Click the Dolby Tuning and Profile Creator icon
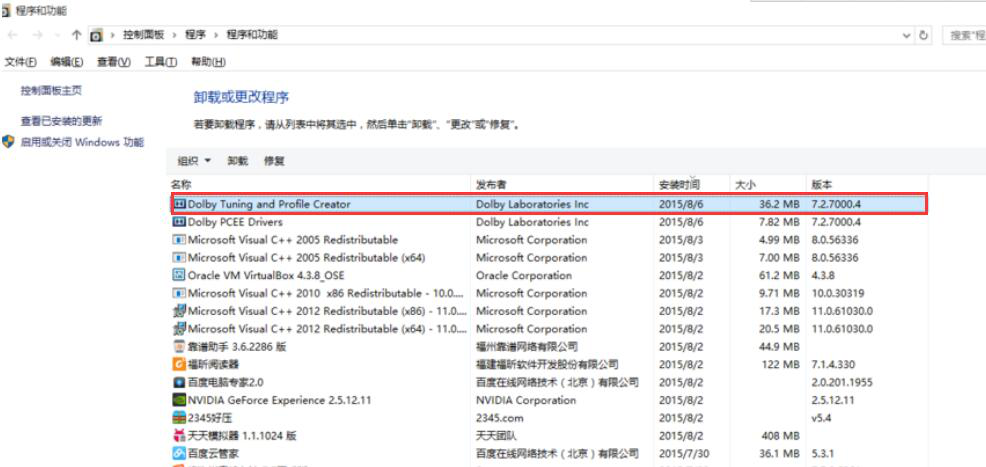The width and height of the screenshot is (986, 467). [180, 204]
